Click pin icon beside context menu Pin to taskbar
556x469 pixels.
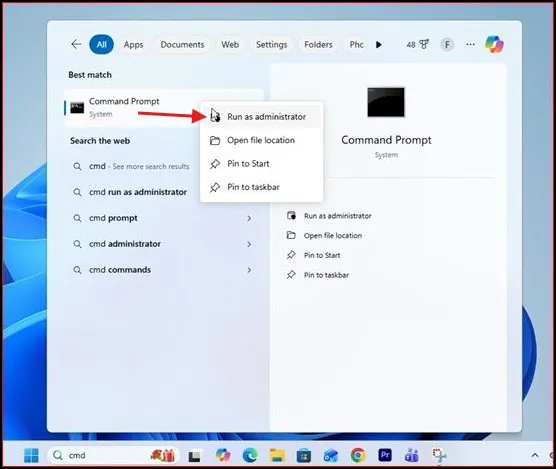[x=215, y=187]
